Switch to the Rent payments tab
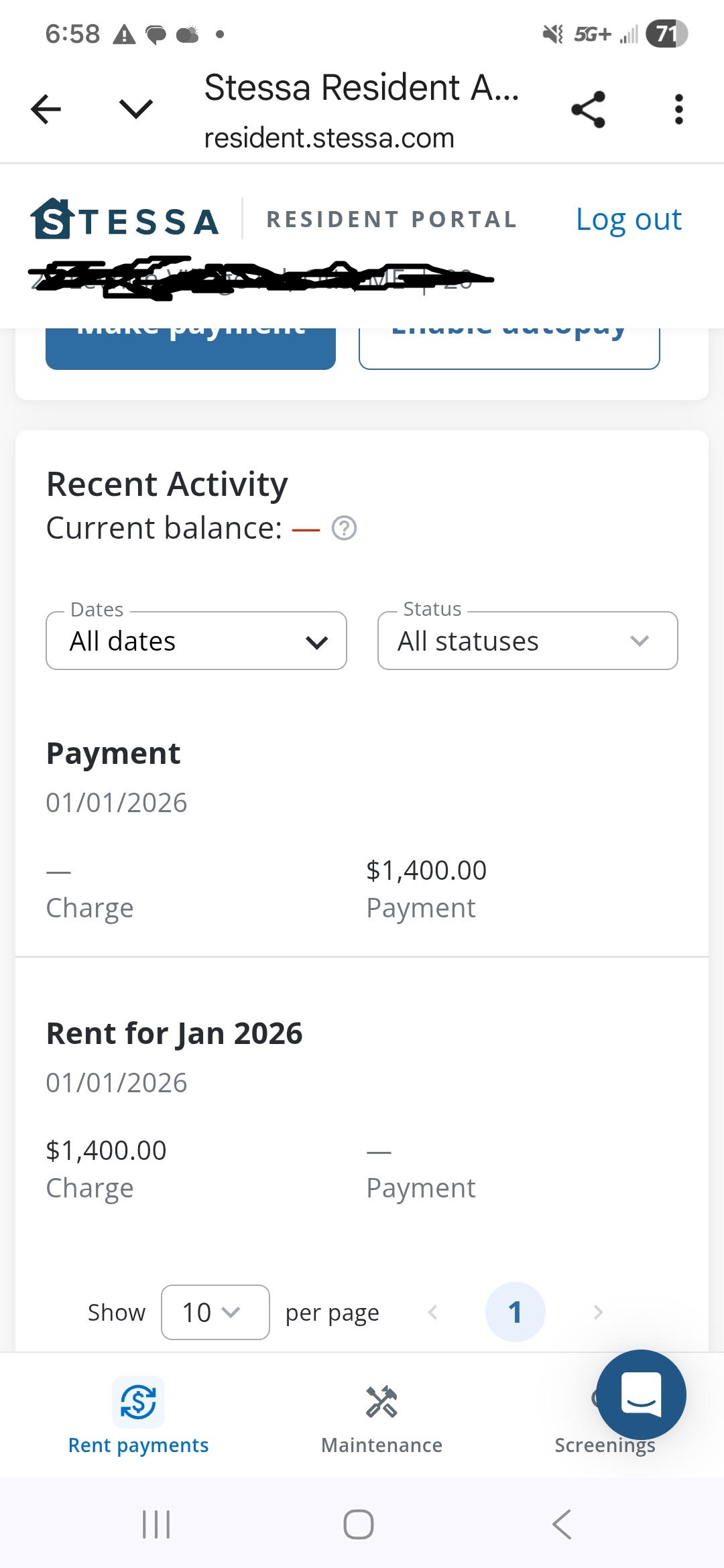The height and width of the screenshot is (1568, 724). (138, 1415)
